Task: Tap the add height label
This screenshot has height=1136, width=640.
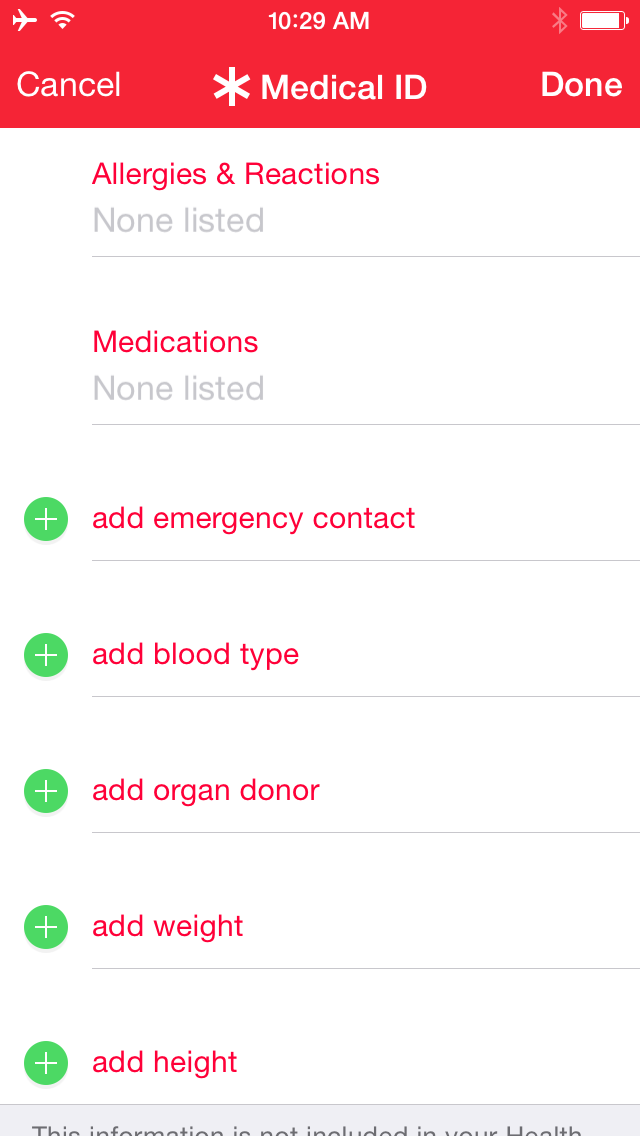Action: coord(165,1063)
